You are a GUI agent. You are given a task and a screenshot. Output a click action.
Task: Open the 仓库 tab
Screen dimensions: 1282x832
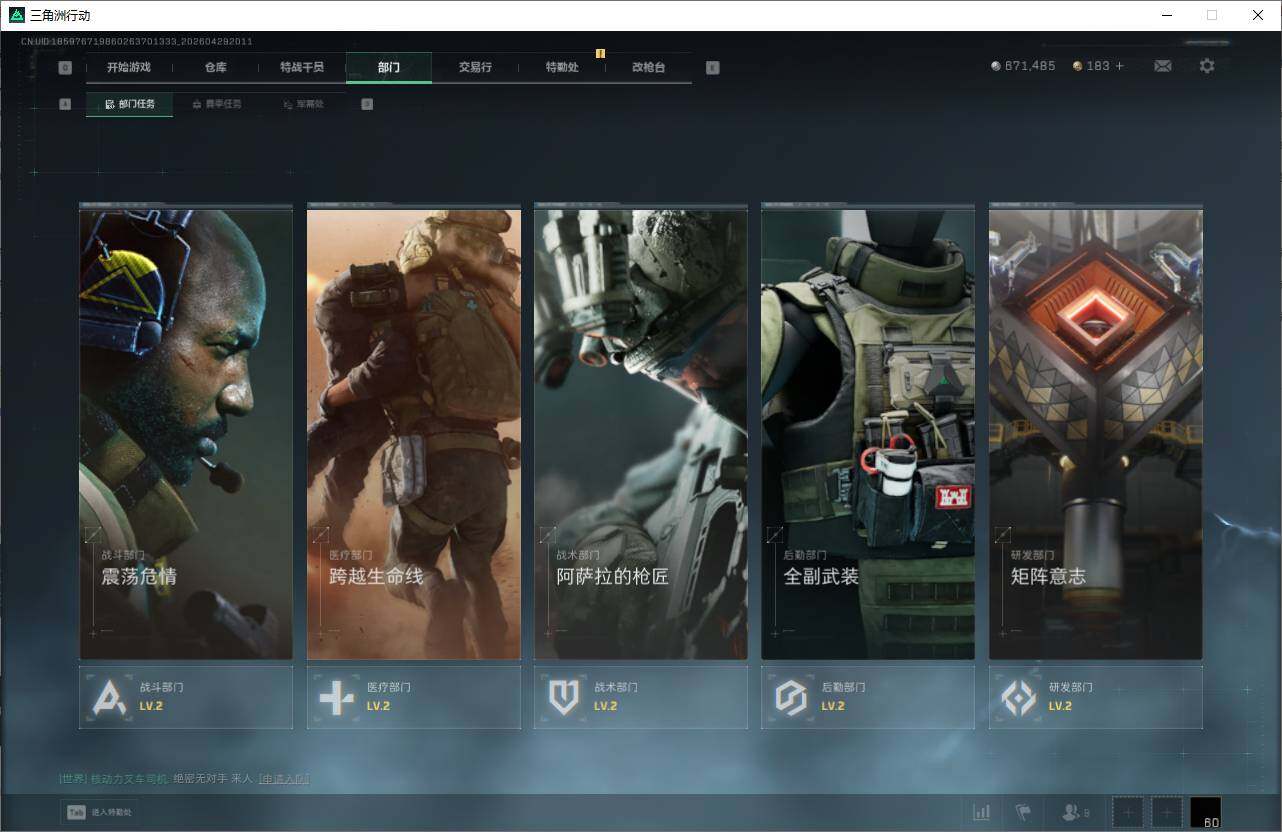pos(215,67)
